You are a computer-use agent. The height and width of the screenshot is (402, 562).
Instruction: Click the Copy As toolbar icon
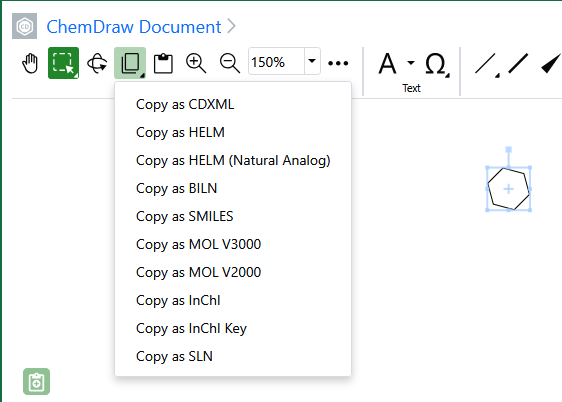pos(130,63)
